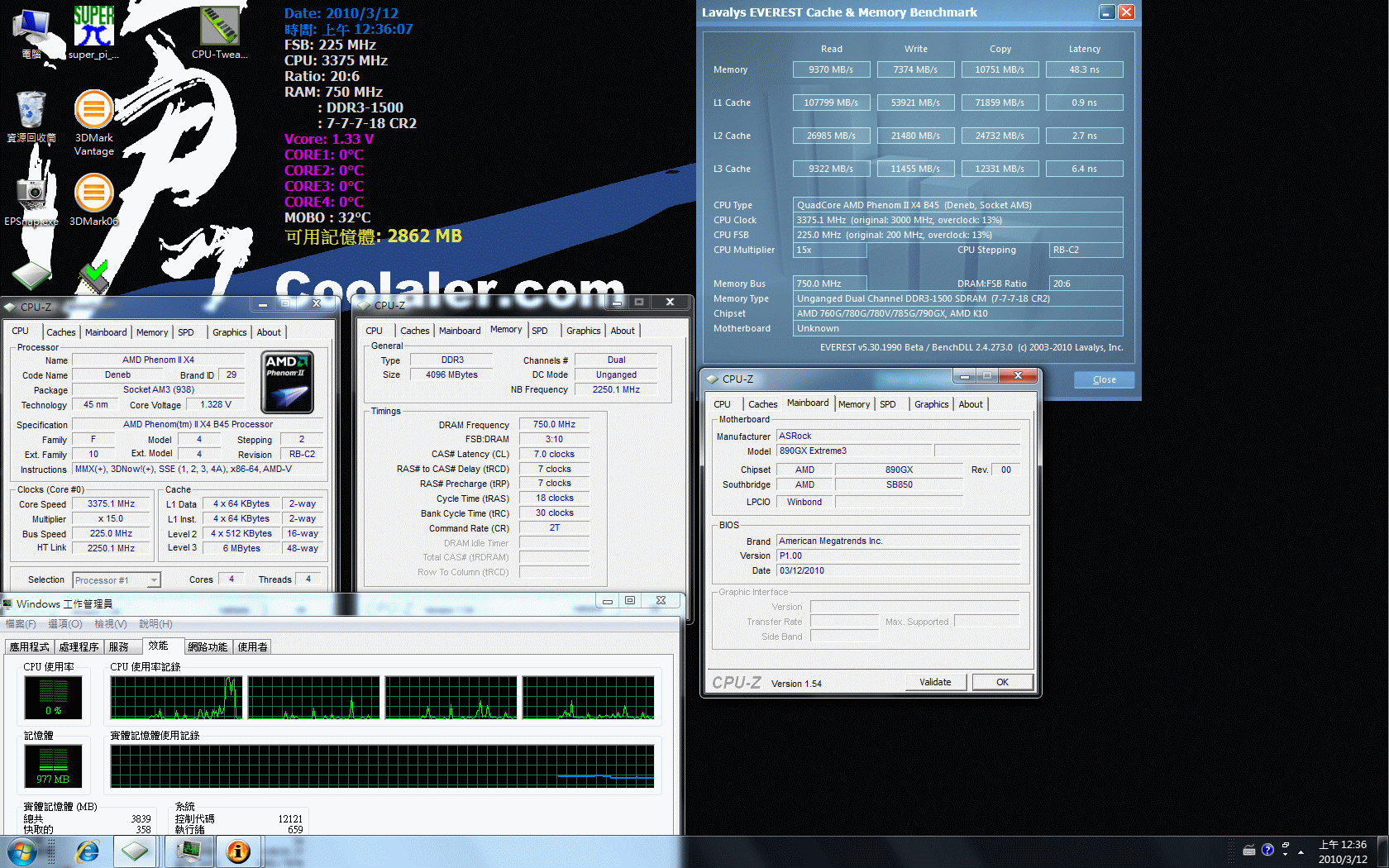The height and width of the screenshot is (868, 1389).
Task: Click the AMD Phenom II logo image
Action: point(287,382)
